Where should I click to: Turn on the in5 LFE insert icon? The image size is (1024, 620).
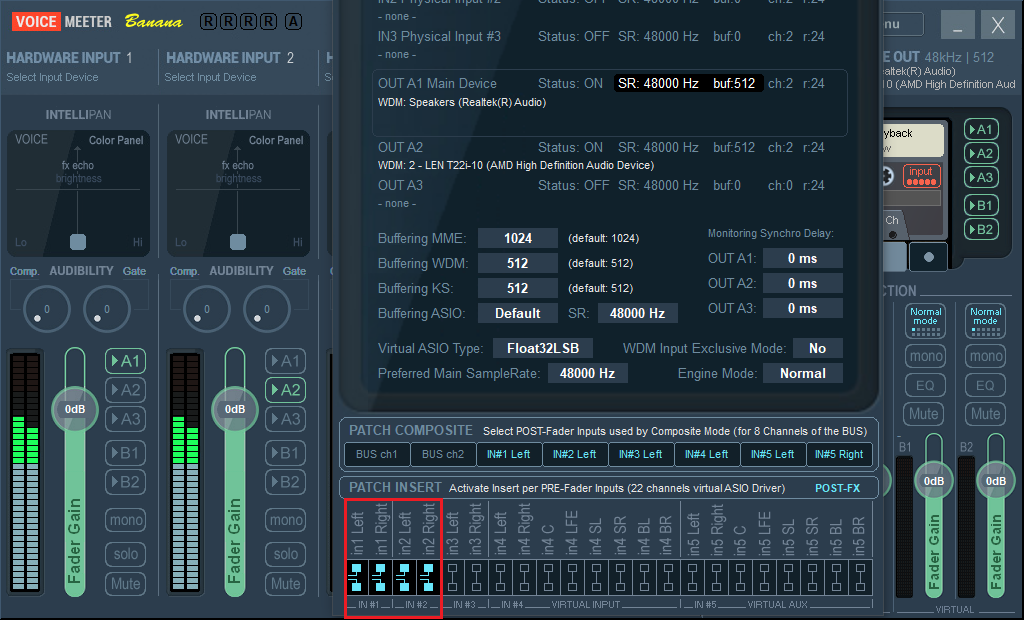[765, 578]
